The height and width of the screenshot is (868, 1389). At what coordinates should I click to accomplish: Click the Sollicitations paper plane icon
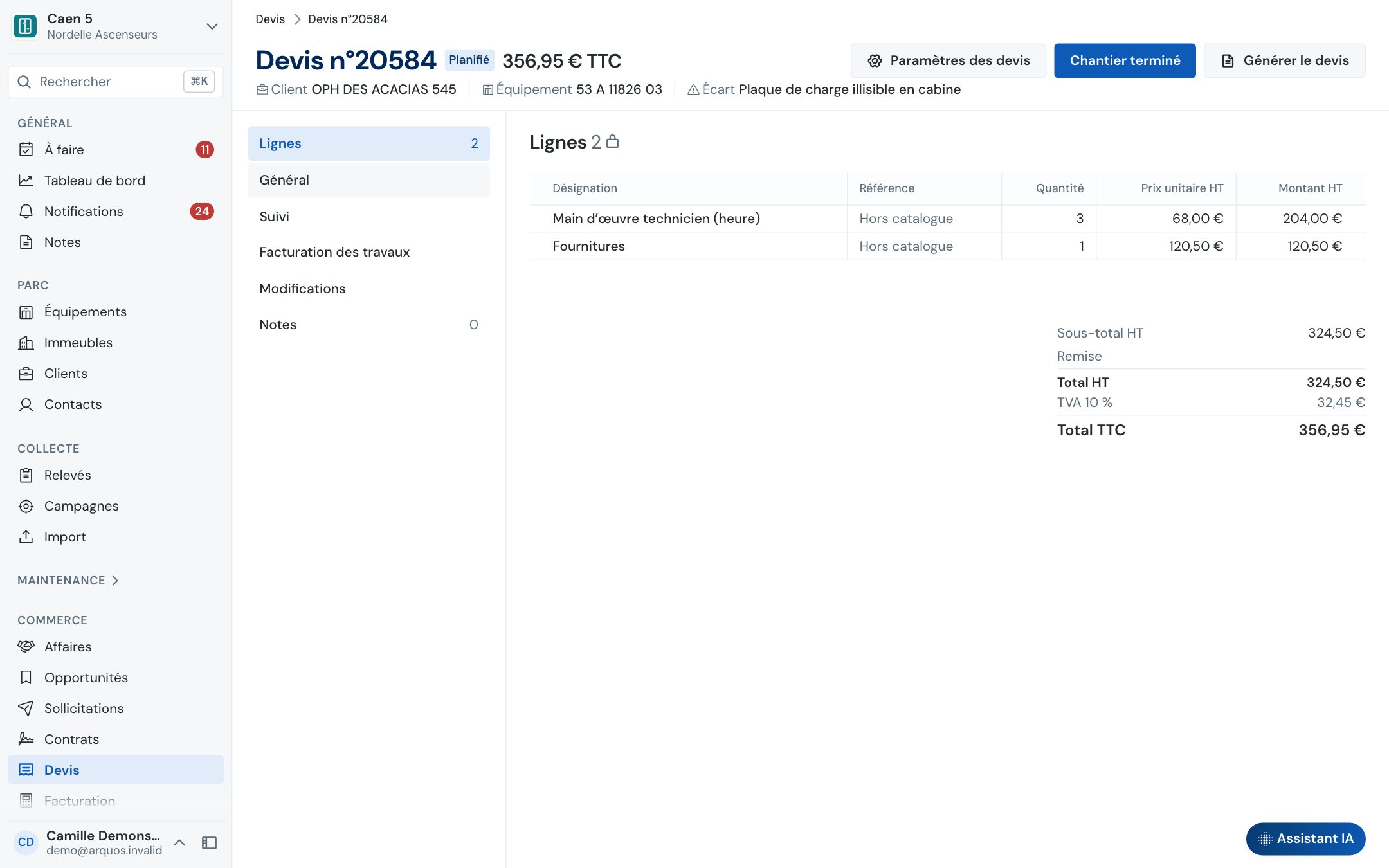click(x=26, y=709)
